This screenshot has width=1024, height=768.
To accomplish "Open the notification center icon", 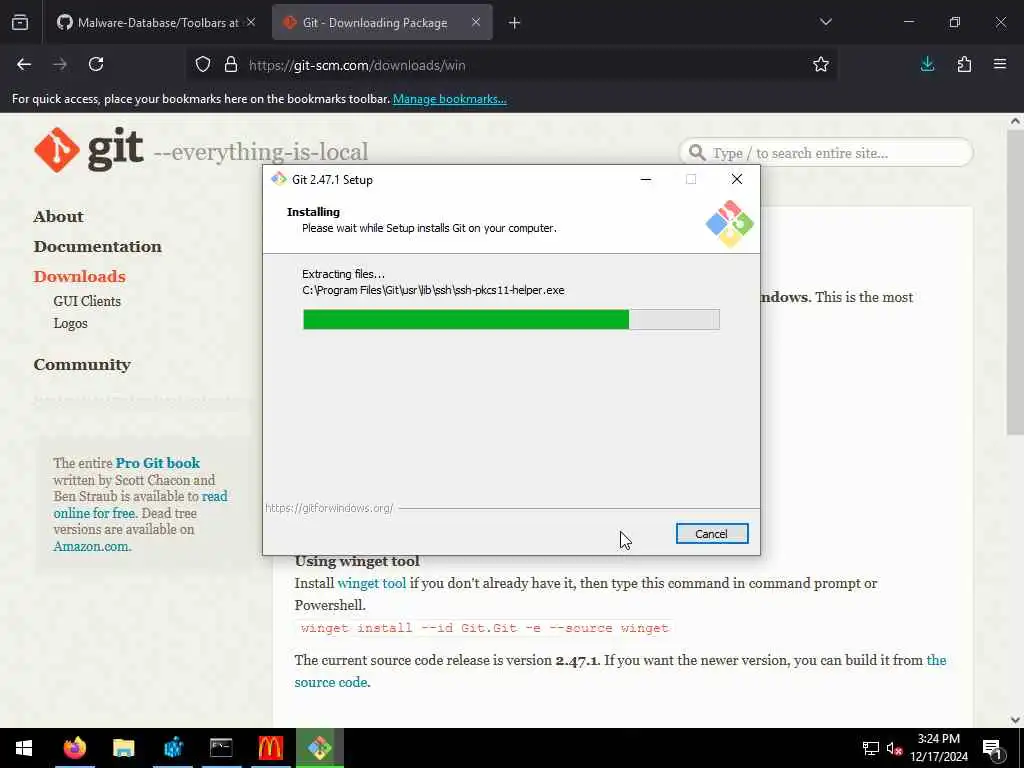I will pos(993,748).
